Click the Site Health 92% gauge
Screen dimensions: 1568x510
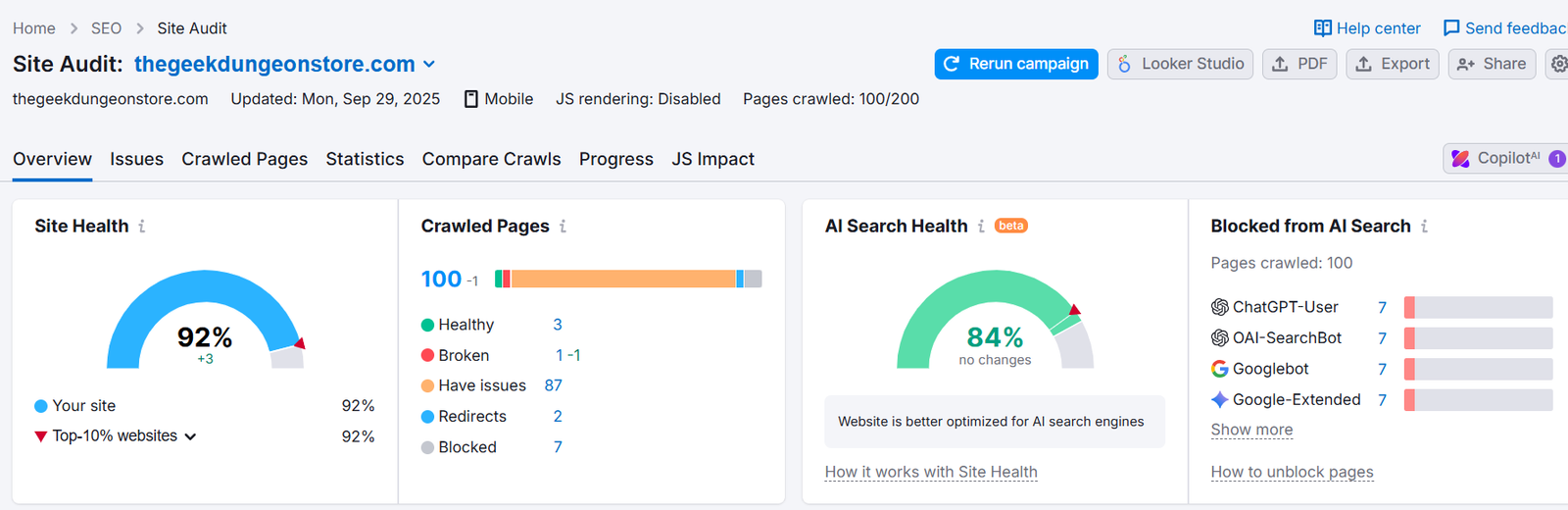tap(205, 321)
